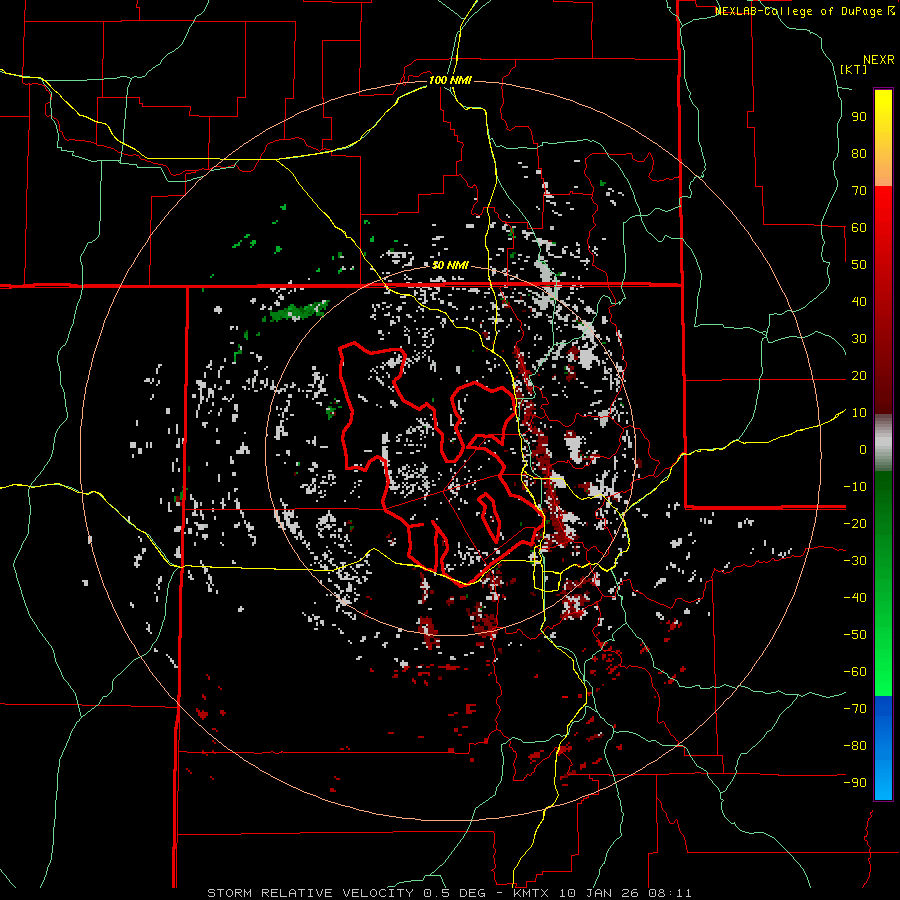900x900 pixels.
Task: Click the [KT] units label
Action: (853, 69)
